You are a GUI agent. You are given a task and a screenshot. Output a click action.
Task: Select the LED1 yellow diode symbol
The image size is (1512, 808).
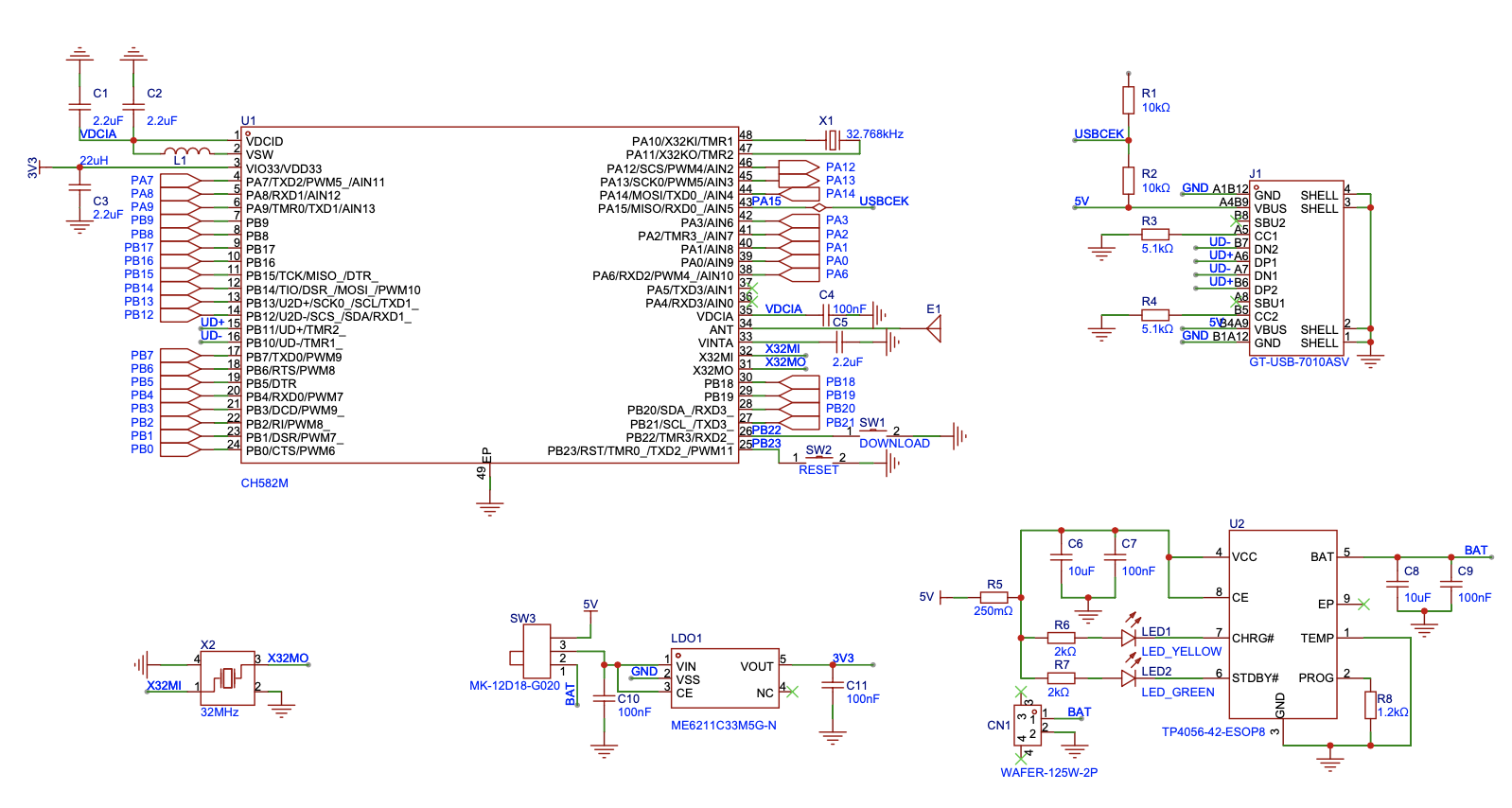(x=1129, y=638)
